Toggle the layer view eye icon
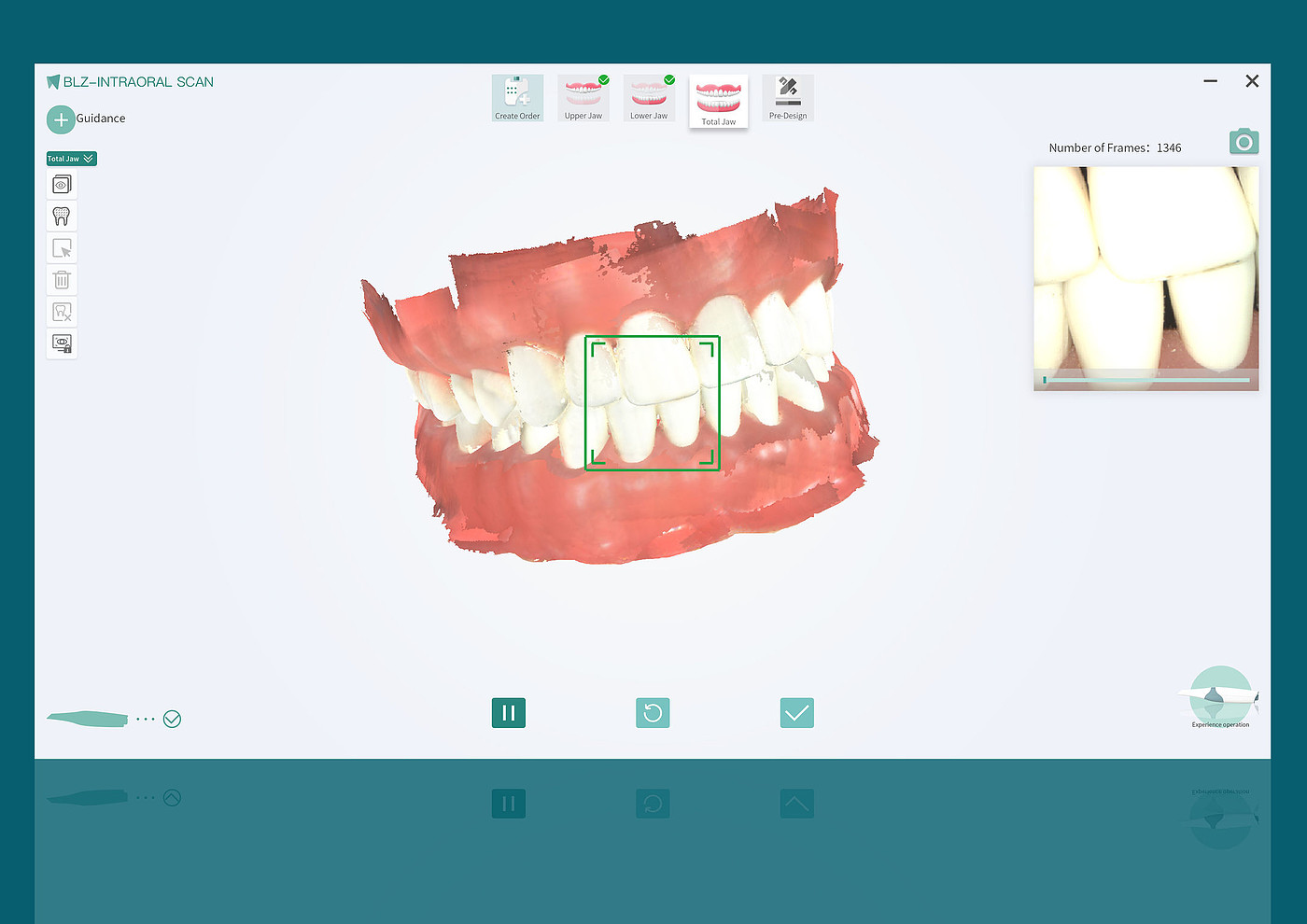Viewport: 1307px width, 924px height. click(62, 185)
